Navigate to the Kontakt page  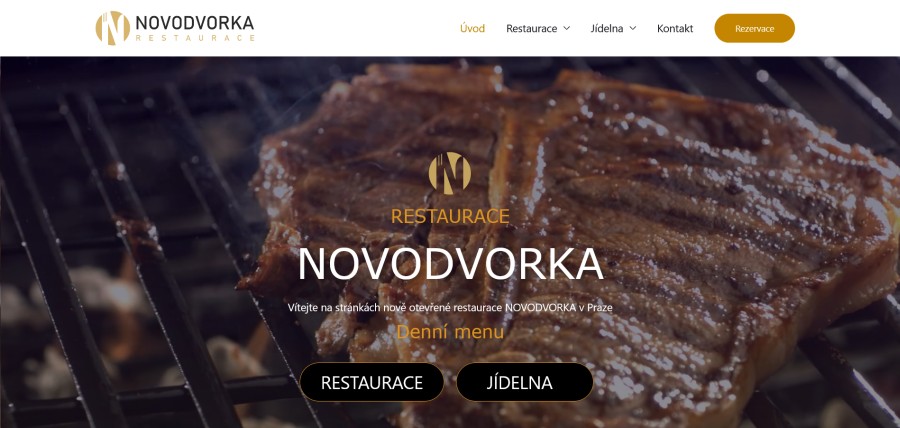tap(675, 28)
